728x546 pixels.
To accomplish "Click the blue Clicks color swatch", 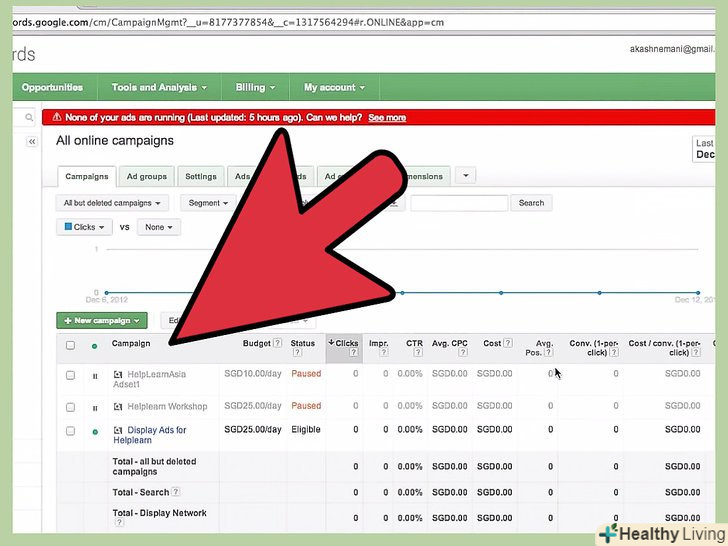I will tap(68, 227).
